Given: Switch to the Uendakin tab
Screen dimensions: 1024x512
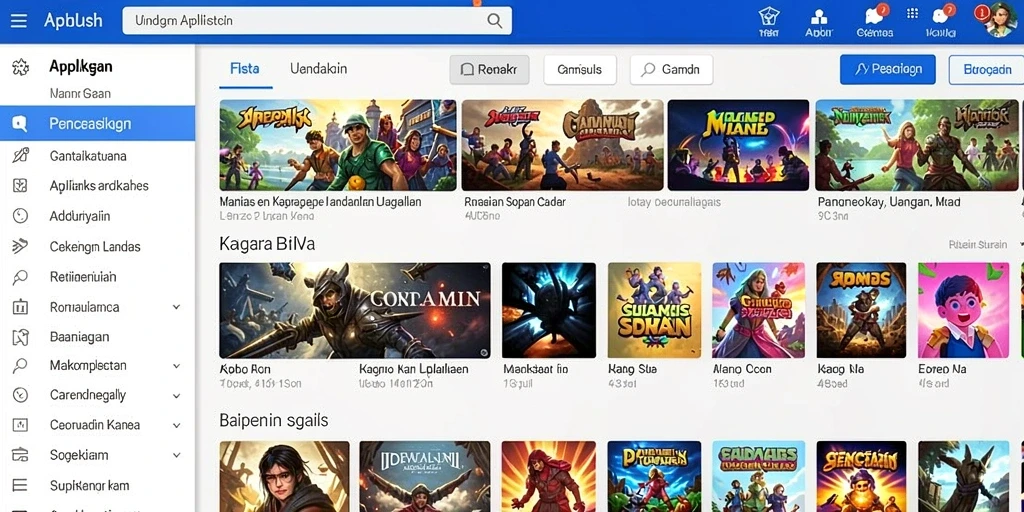Looking at the screenshot, I should [x=318, y=69].
